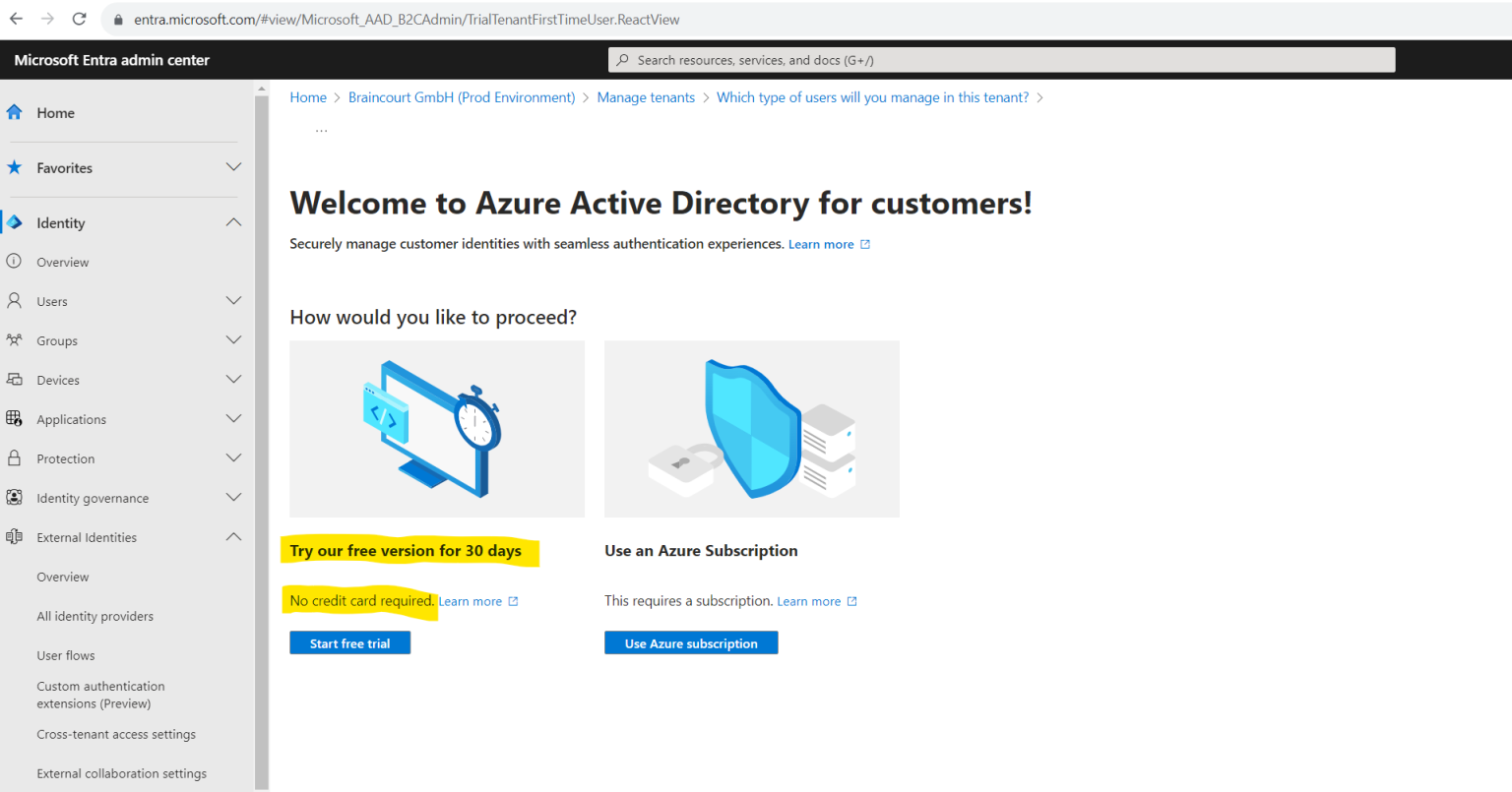
Task: Select the Identity icon in the sidebar
Action: [15, 222]
